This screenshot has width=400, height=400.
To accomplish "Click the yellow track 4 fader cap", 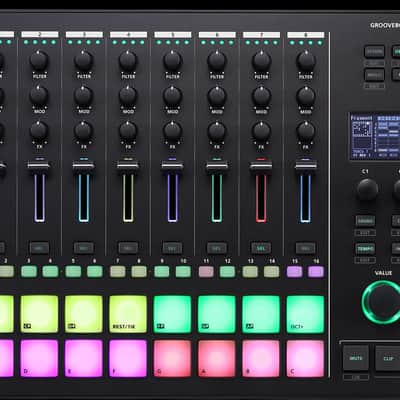I will 128,165.
